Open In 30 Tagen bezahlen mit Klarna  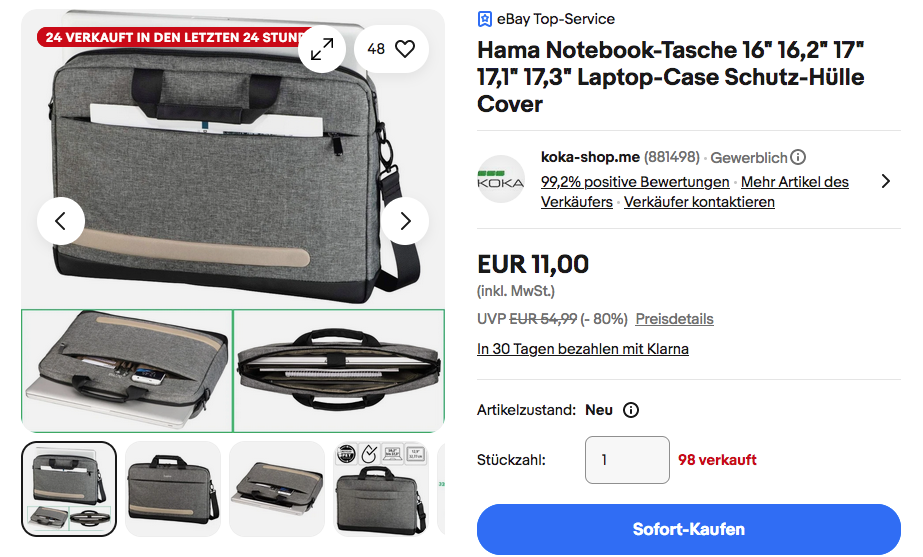(583, 349)
